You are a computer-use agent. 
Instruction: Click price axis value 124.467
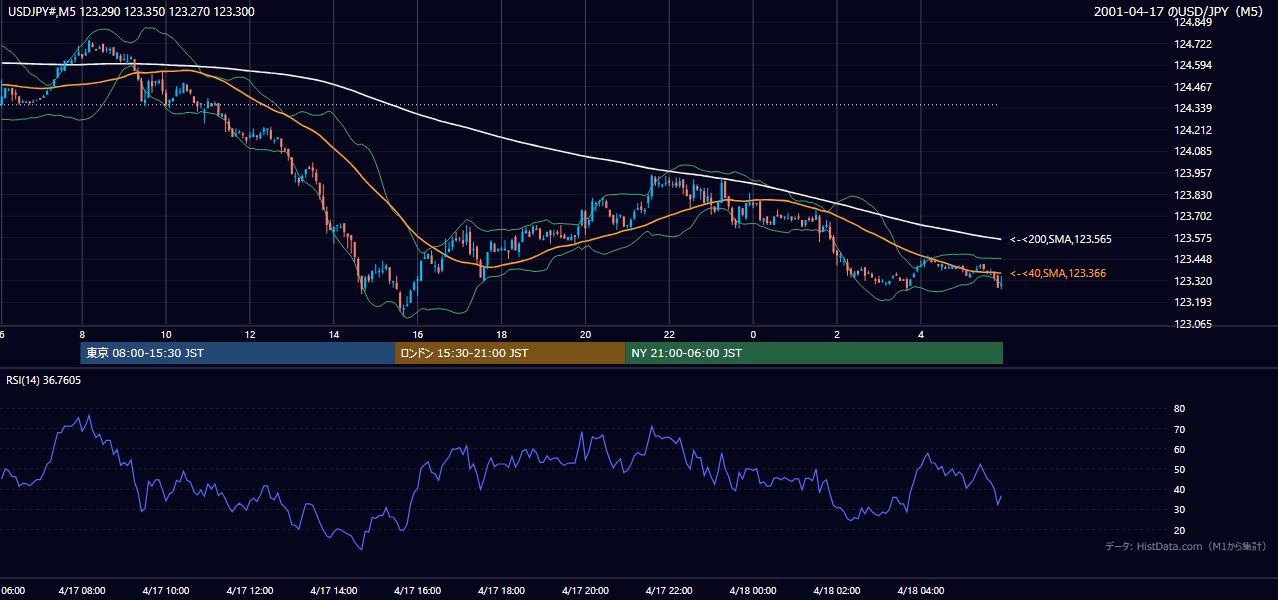pyautogui.click(x=1192, y=87)
